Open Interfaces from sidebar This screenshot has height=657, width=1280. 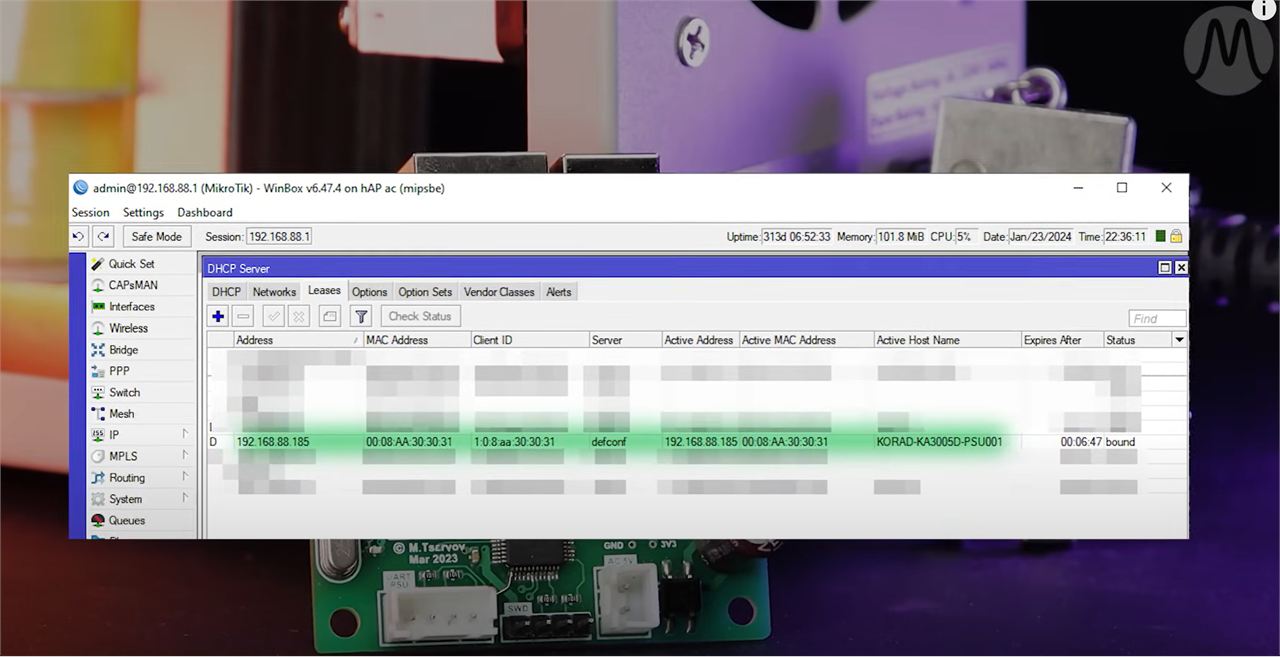point(132,307)
